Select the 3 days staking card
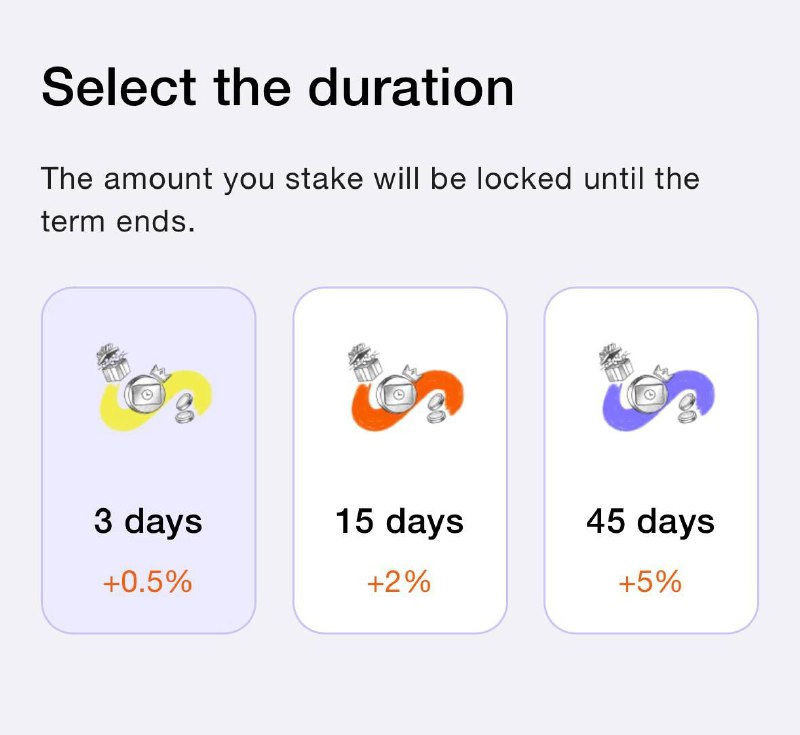This screenshot has height=735, width=800. coord(148,460)
